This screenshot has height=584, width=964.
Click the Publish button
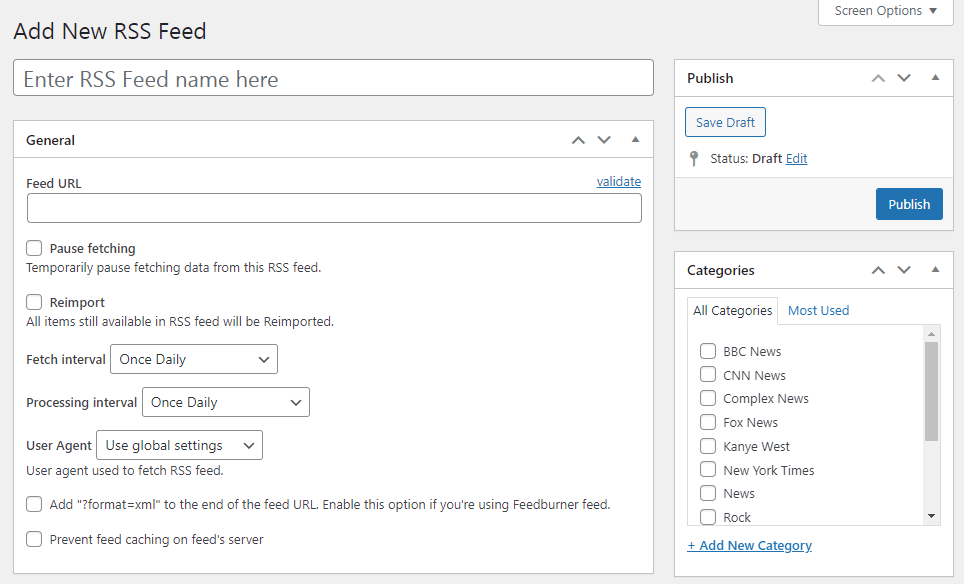click(x=909, y=204)
